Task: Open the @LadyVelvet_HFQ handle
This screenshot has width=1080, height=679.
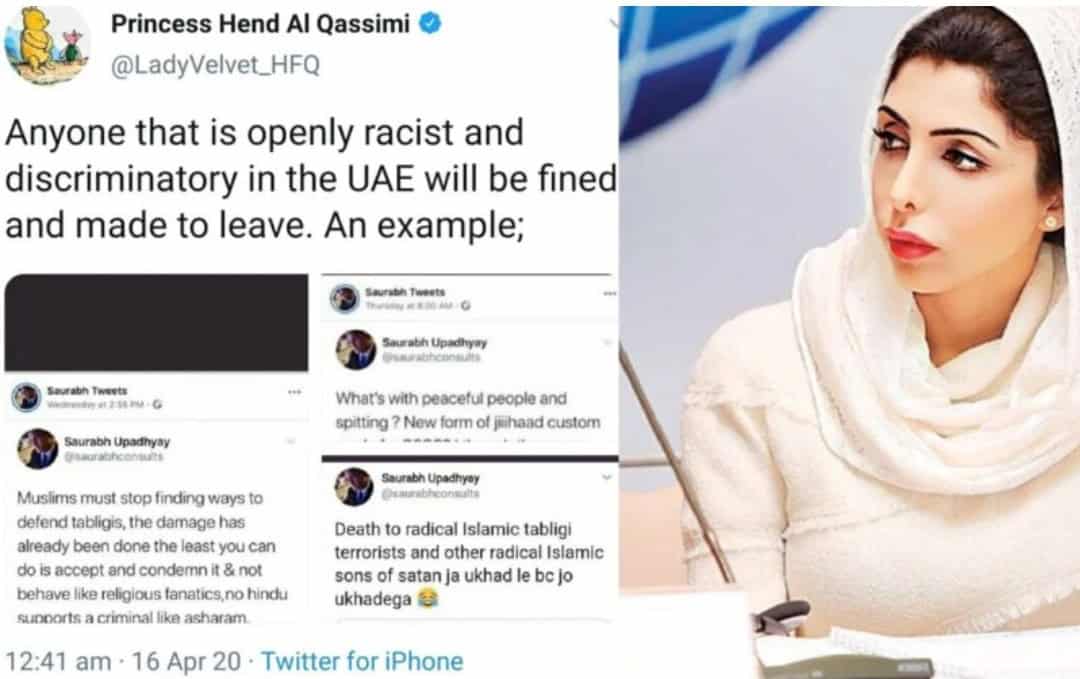Action: [x=215, y=65]
